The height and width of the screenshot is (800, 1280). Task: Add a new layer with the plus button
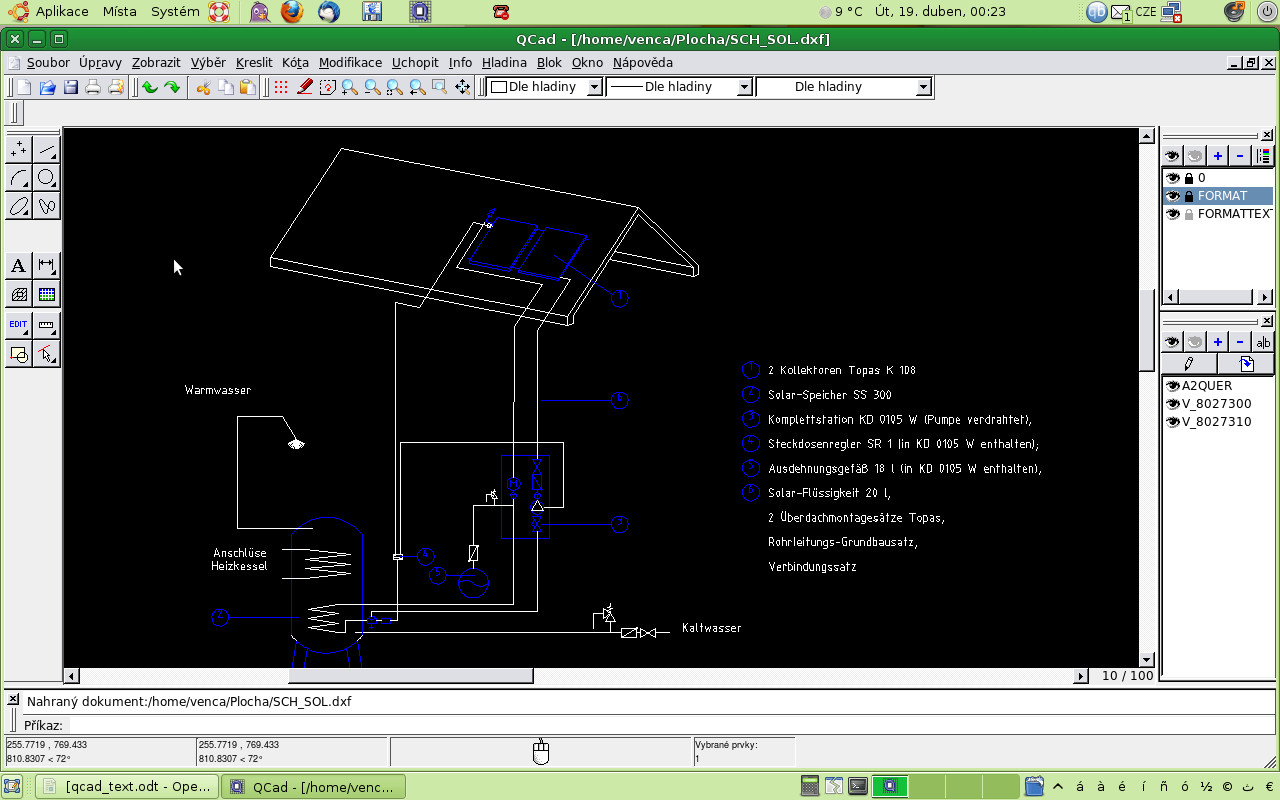click(x=1217, y=156)
